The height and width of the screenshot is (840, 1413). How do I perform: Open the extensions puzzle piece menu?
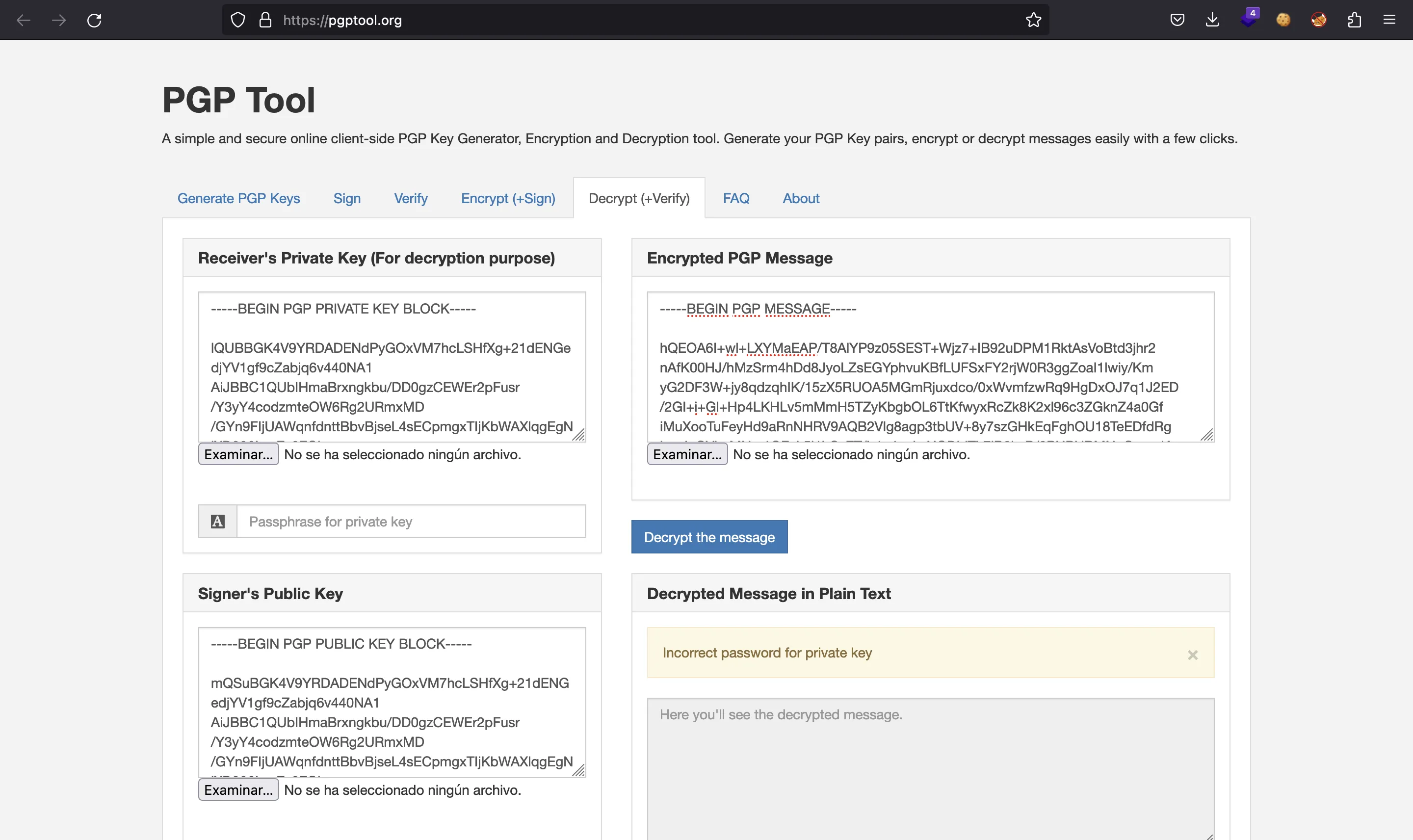1354,21
